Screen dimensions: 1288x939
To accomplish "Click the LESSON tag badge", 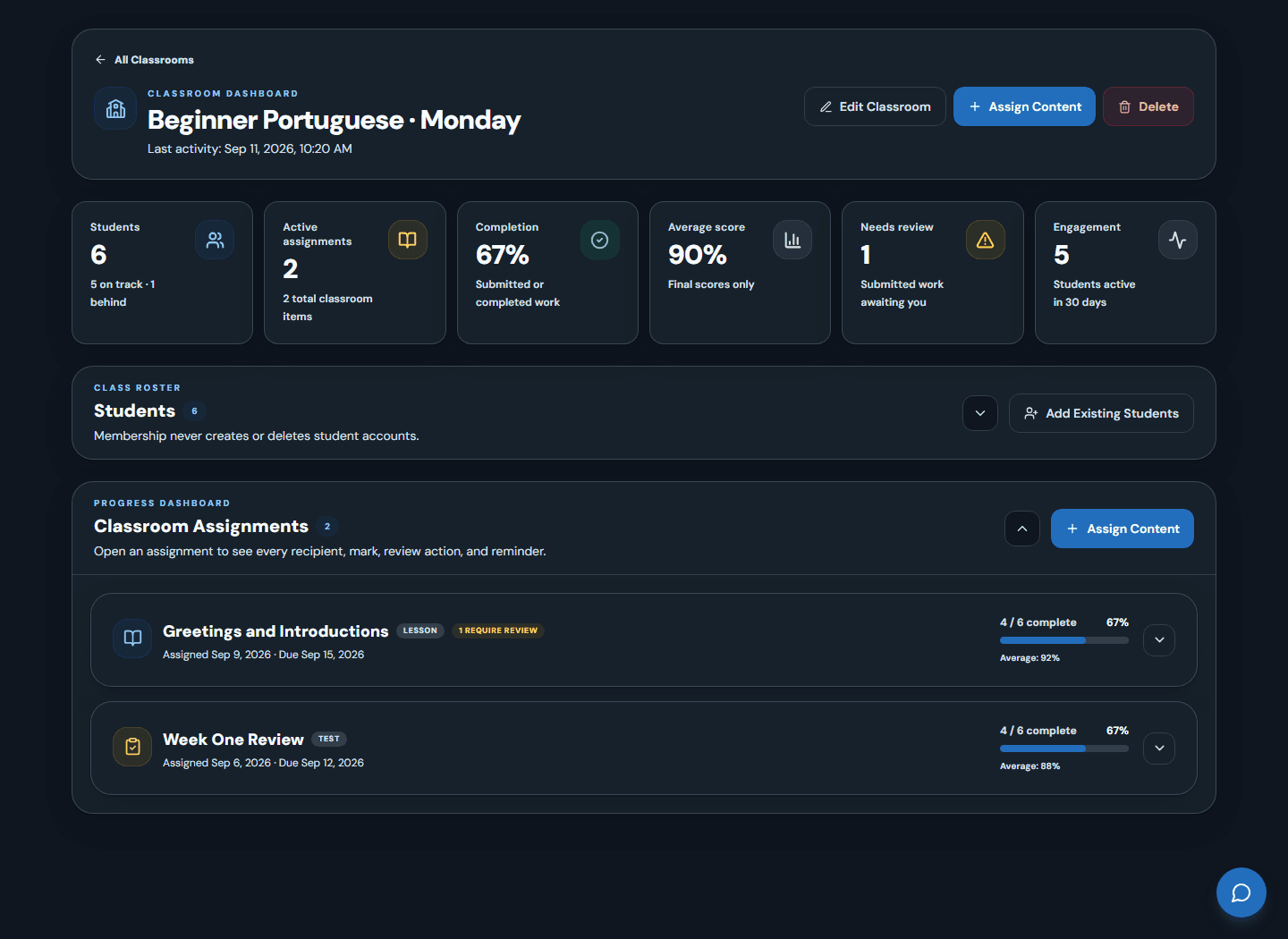I will [420, 630].
